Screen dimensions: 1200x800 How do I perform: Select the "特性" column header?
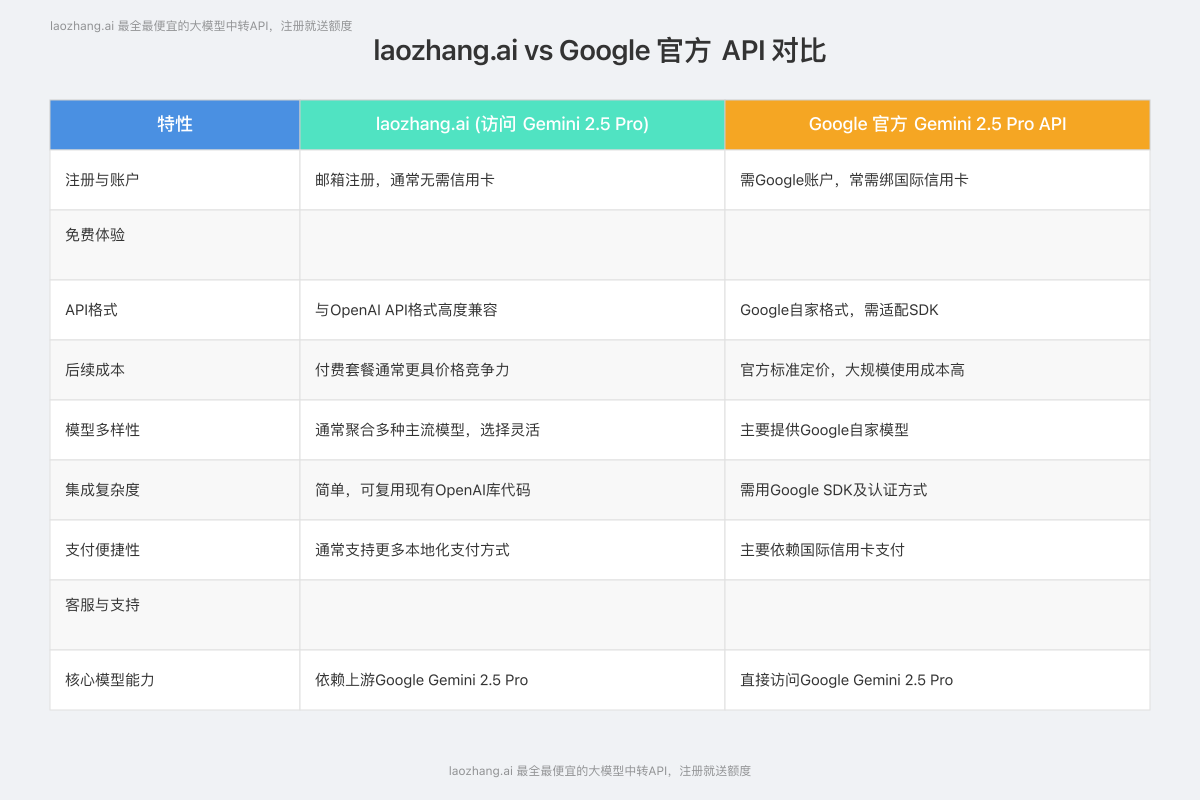(x=175, y=124)
